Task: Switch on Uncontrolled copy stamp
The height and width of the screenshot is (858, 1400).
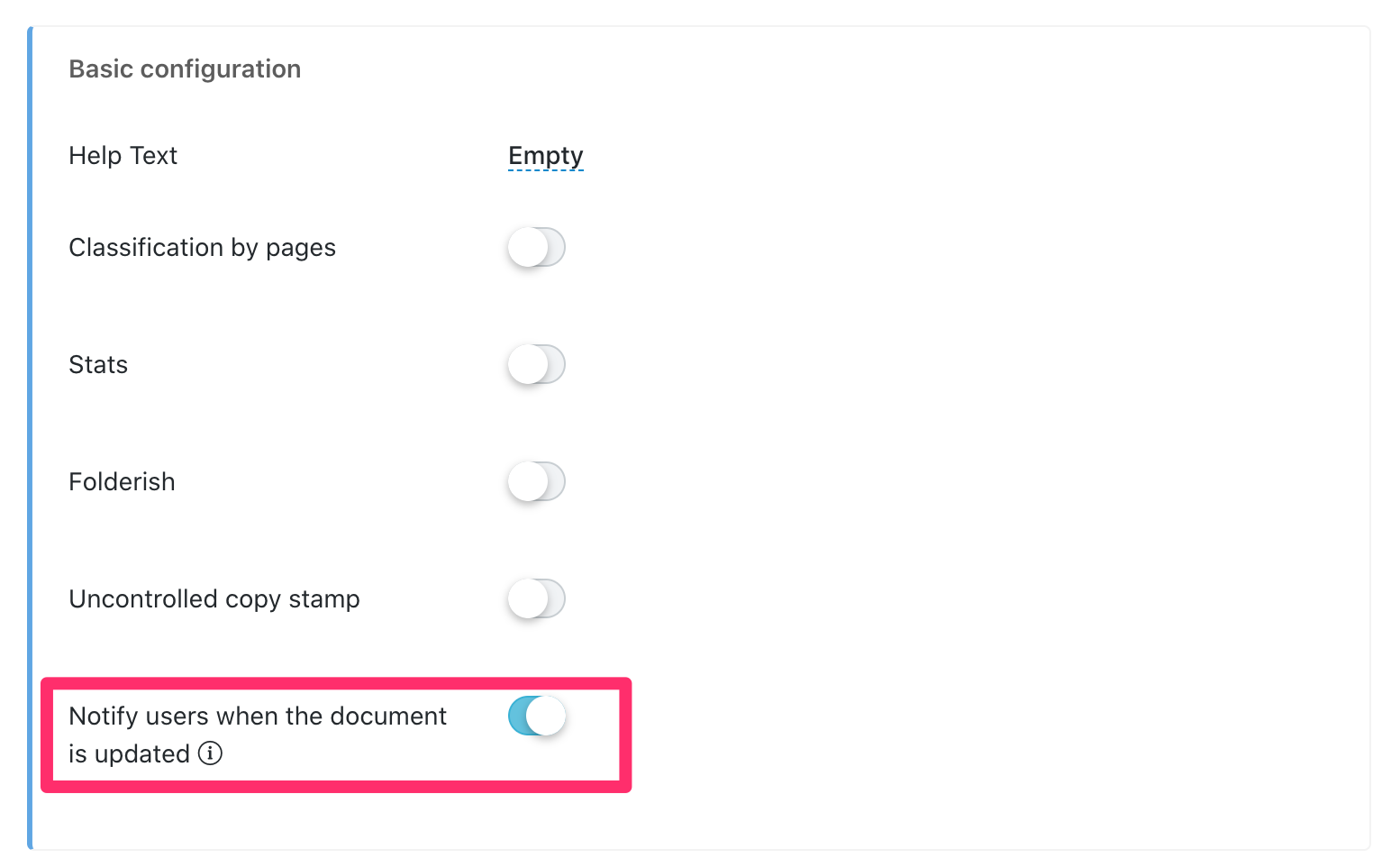Action: pos(536,598)
